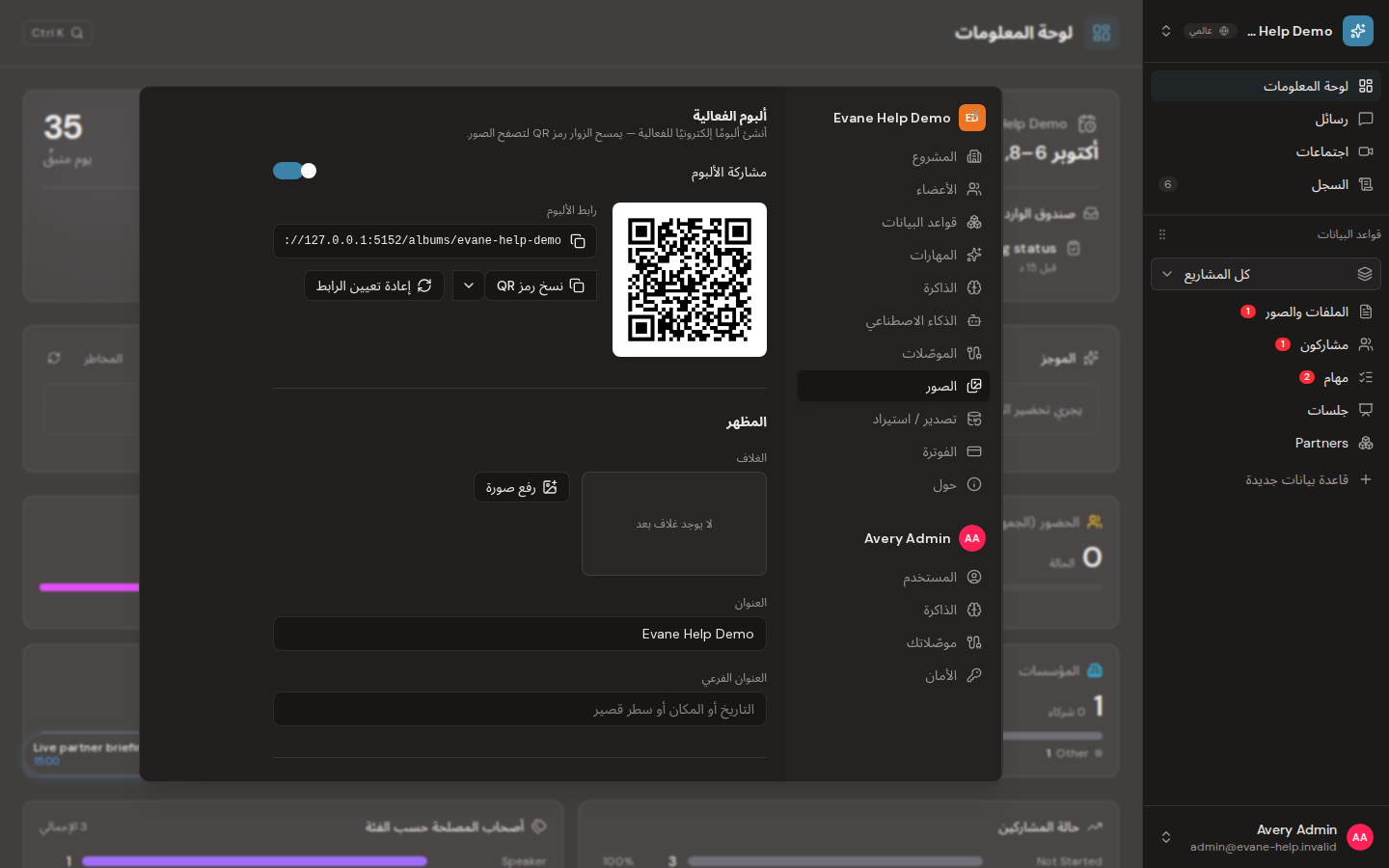Viewport: 1389px width, 868px height.
Task: Open the Ctrl K search box
Action: pos(58,33)
